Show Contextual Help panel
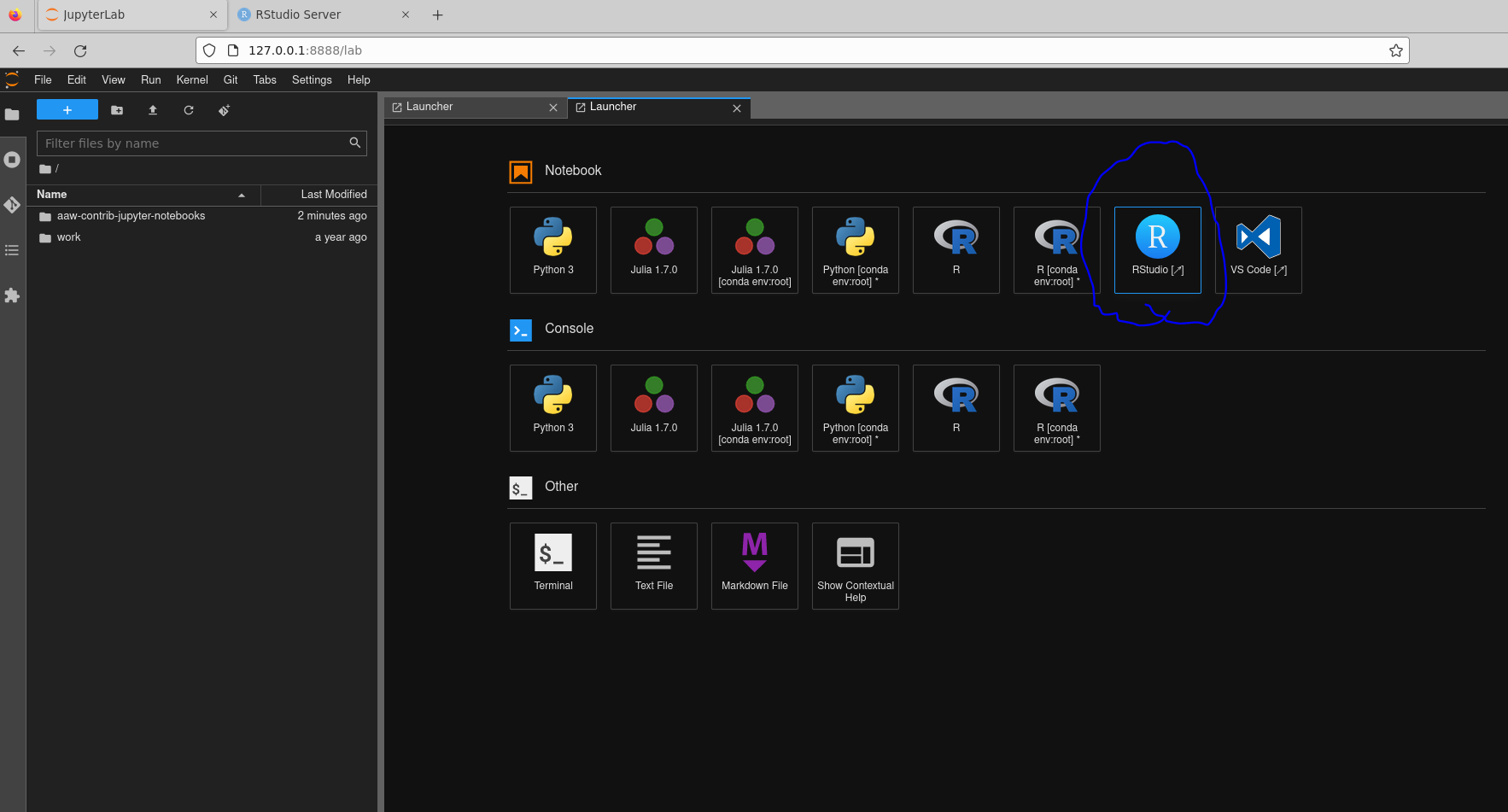This screenshot has height=812, width=1508. 856,566
